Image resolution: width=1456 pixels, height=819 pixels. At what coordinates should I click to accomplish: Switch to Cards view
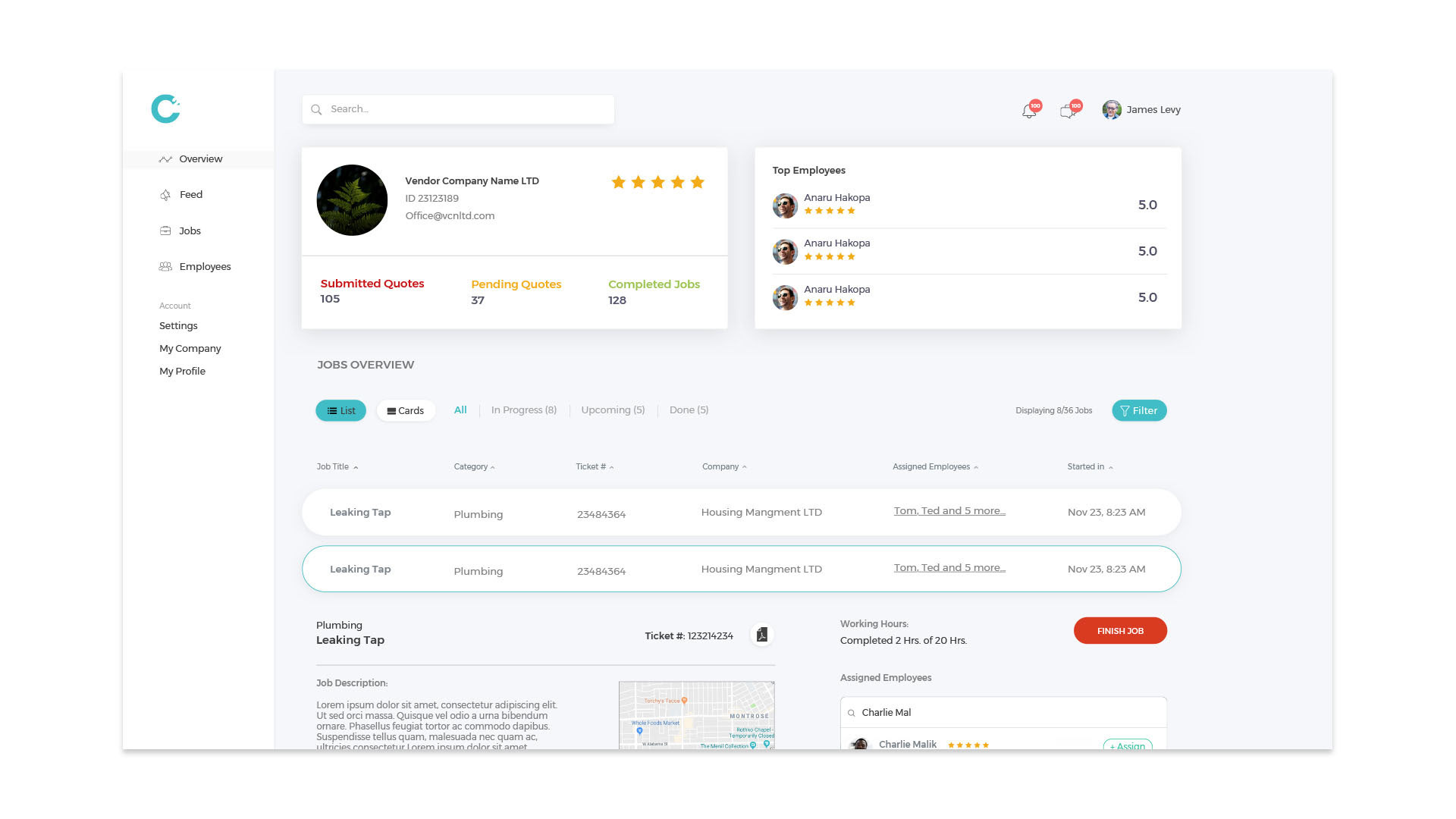(x=406, y=411)
